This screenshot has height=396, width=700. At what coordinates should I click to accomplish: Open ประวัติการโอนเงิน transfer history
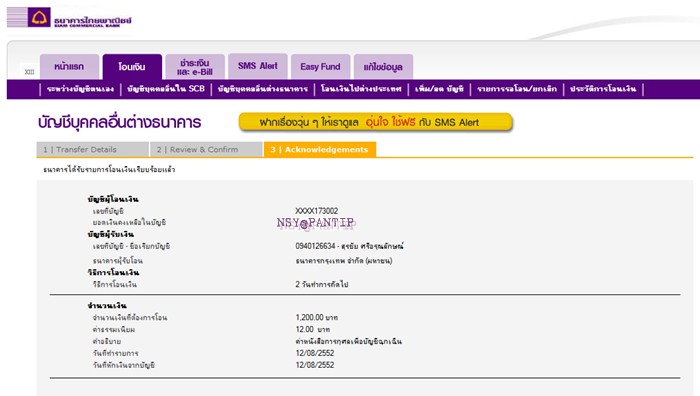(x=603, y=89)
